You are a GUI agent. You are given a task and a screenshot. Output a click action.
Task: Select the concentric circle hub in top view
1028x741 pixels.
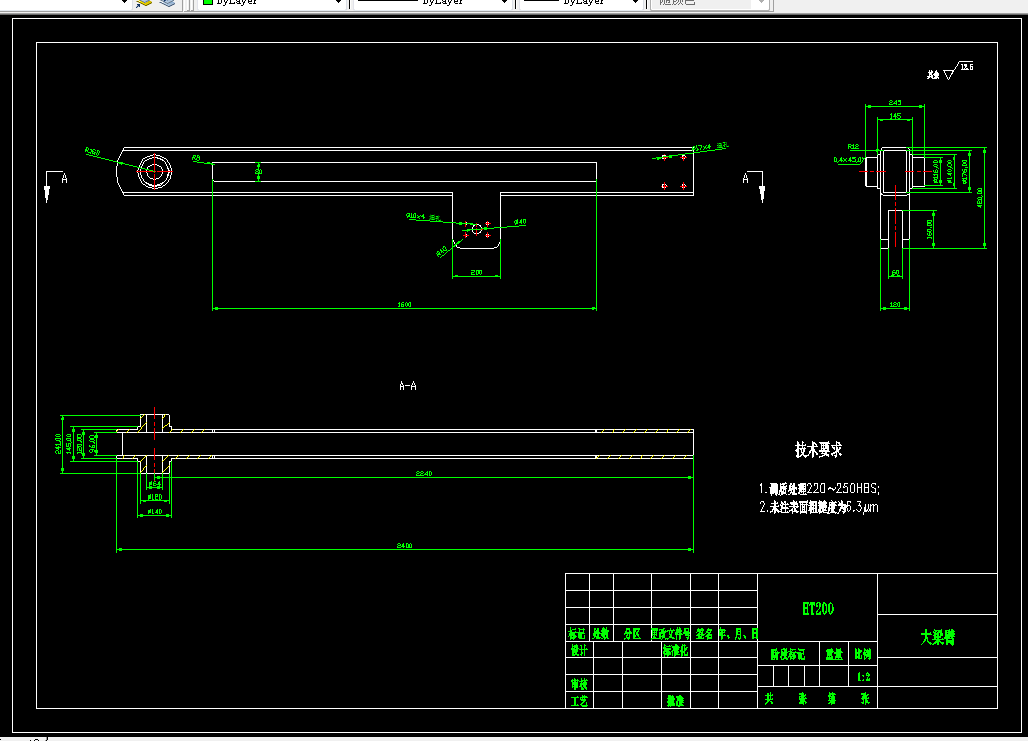tap(154, 171)
